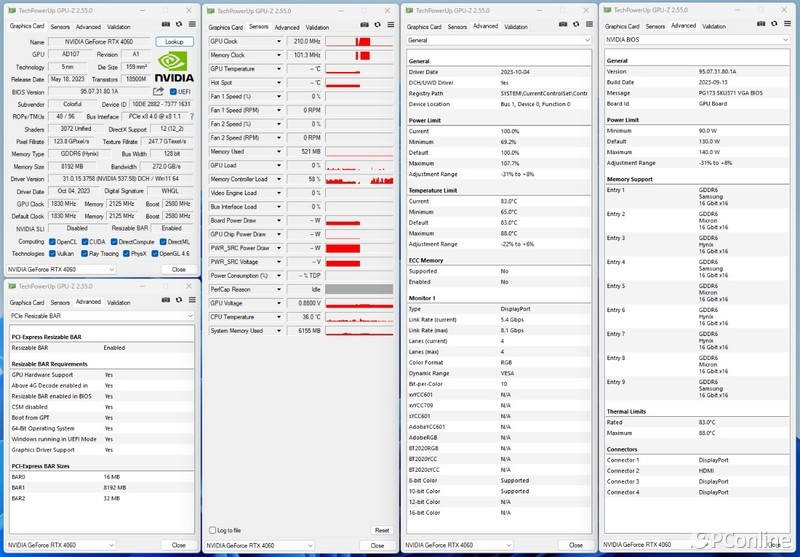Toggle the CUDA checkbox
The height and width of the screenshot is (557, 800).
tap(85, 242)
